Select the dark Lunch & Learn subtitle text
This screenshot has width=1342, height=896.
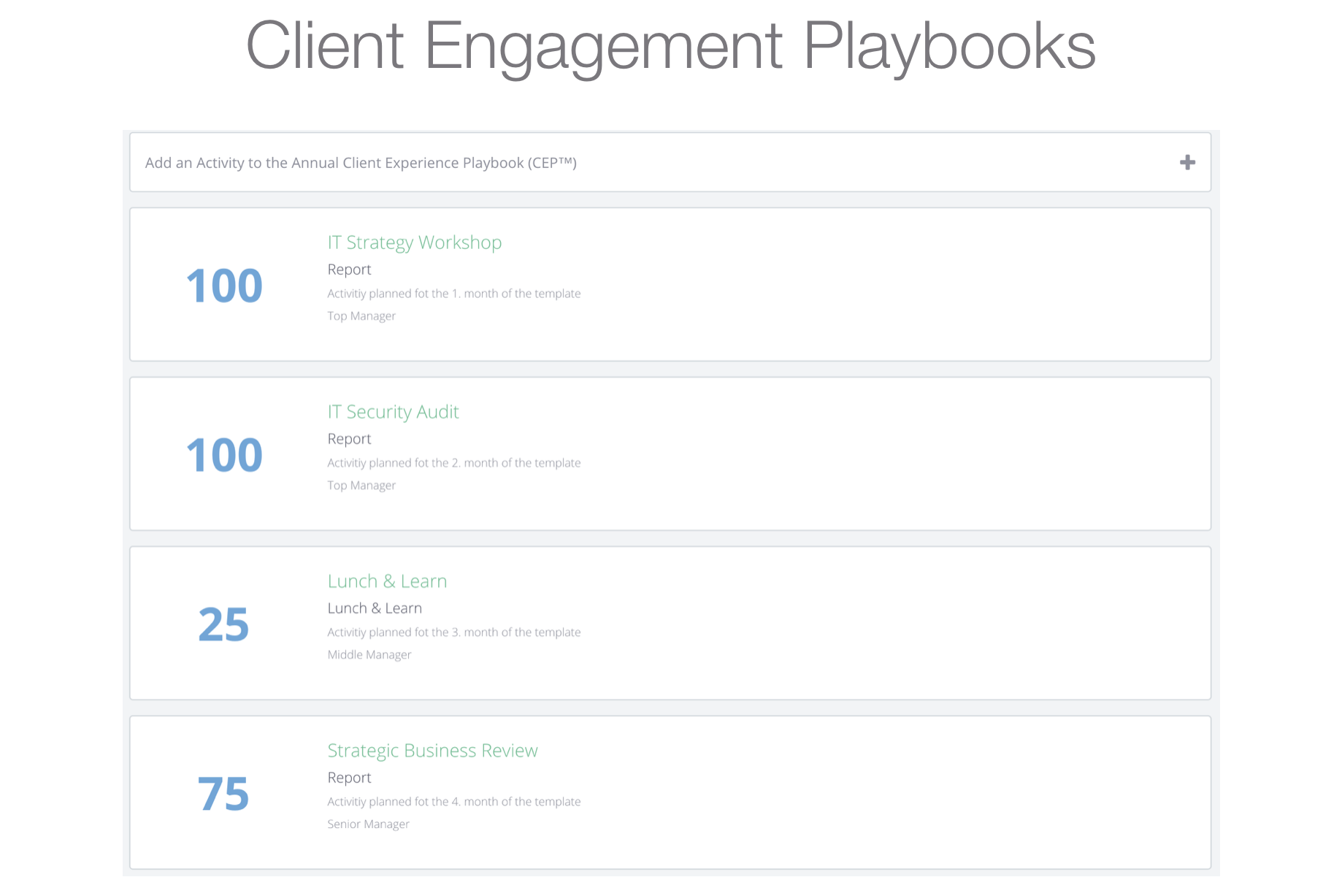(x=375, y=608)
